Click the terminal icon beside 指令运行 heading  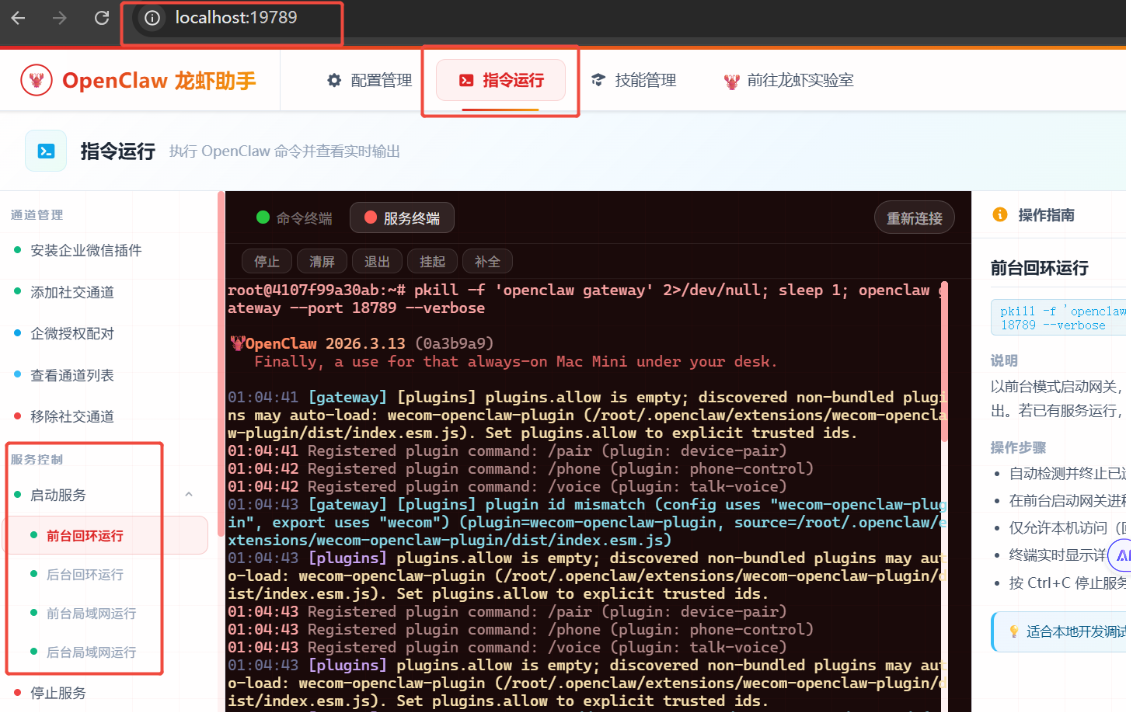click(46, 151)
